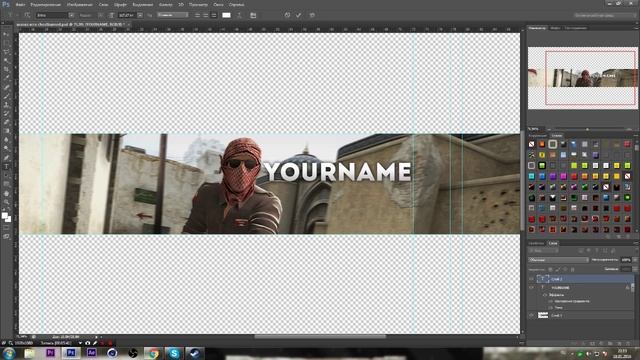640x360 pixels.
Task: Open the anti-aliasing method dropdown
Action: click(x=173, y=15)
